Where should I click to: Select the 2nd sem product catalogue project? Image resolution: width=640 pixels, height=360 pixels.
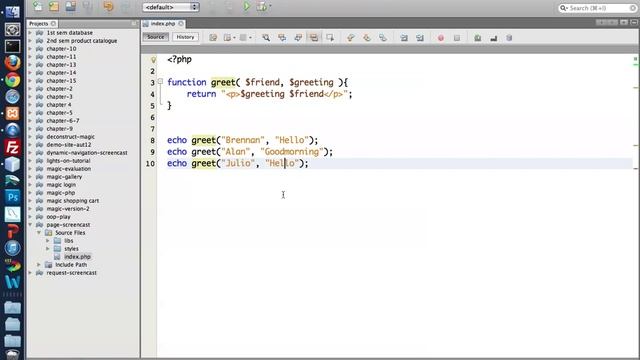pos(82,41)
